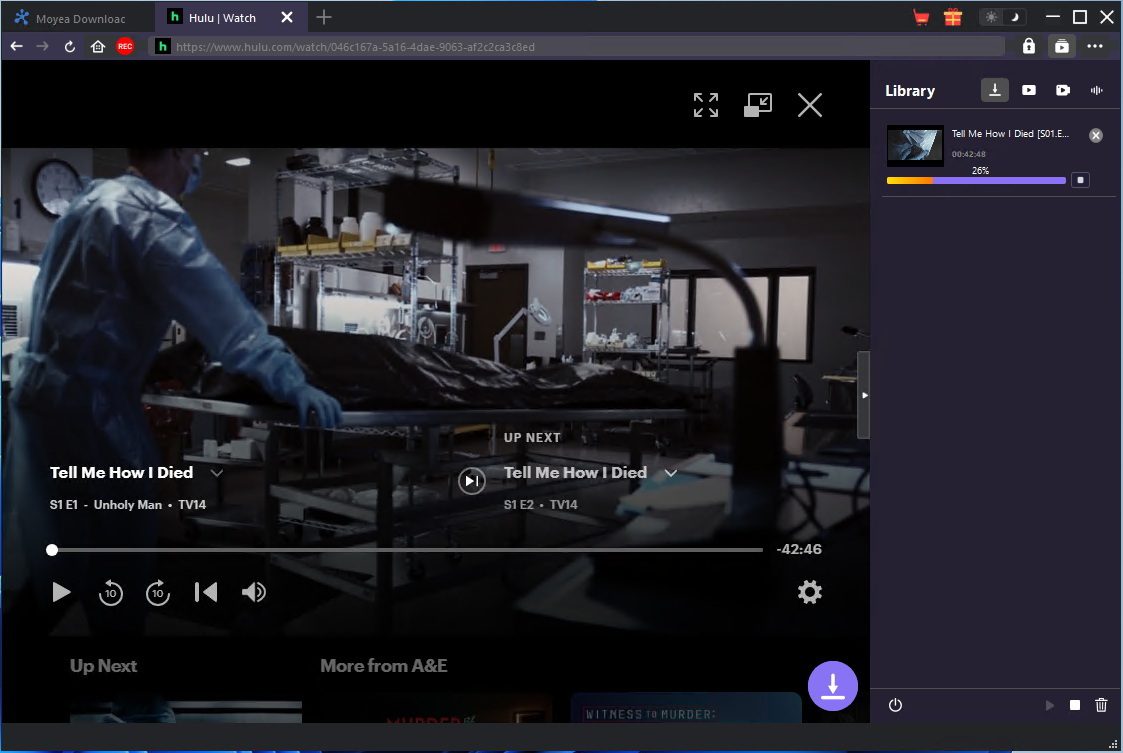Image resolution: width=1123 pixels, height=753 pixels.
Task: Open the Video tab in Library
Action: (x=1028, y=90)
